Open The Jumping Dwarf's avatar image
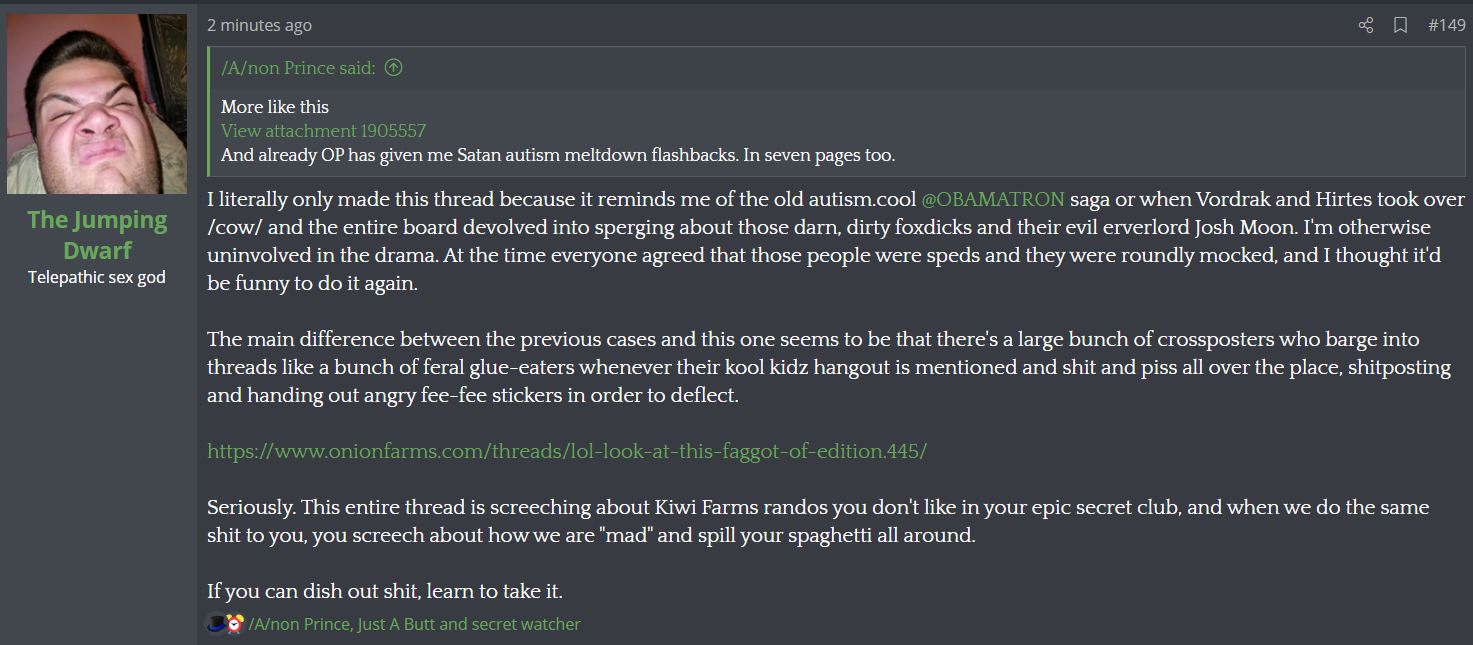The height and width of the screenshot is (645, 1473). coord(97,104)
